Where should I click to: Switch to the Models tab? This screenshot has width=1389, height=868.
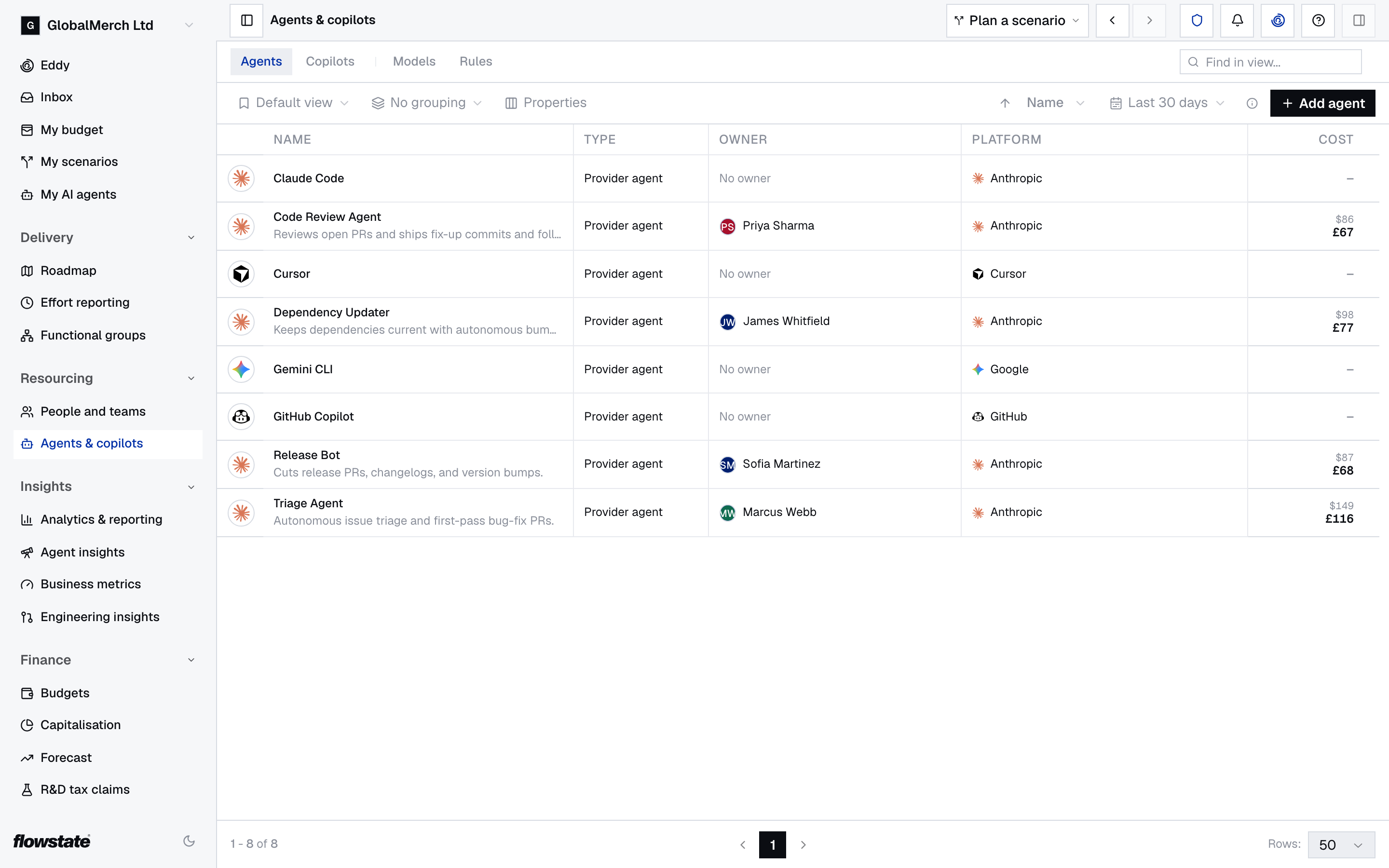414,61
